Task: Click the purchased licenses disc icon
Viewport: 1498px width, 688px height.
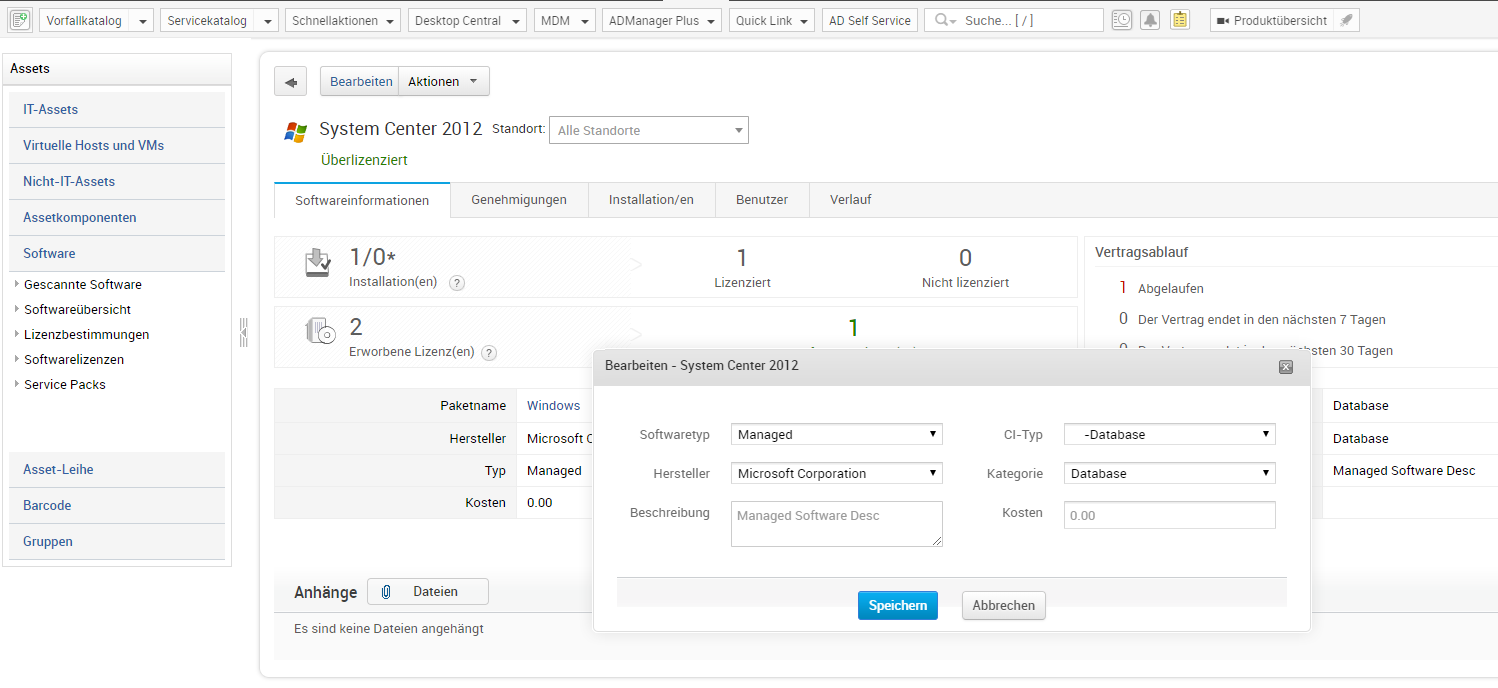Action: pyautogui.click(x=319, y=331)
